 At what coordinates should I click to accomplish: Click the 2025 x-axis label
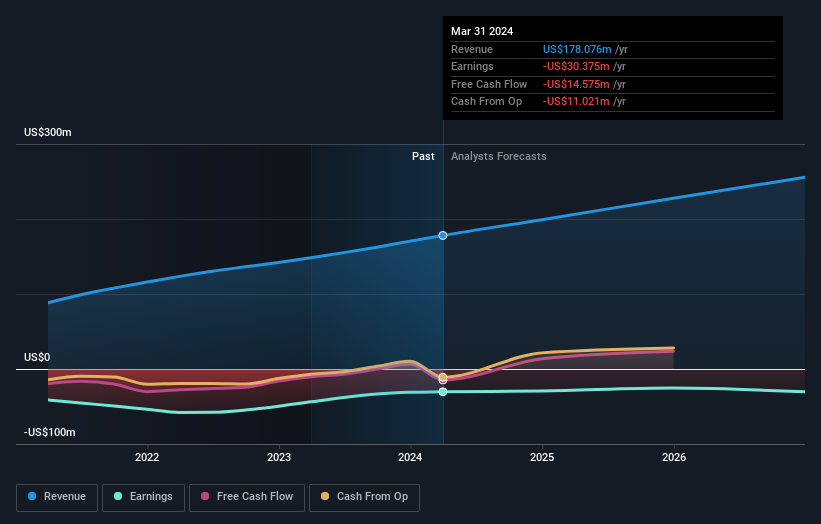[542, 457]
